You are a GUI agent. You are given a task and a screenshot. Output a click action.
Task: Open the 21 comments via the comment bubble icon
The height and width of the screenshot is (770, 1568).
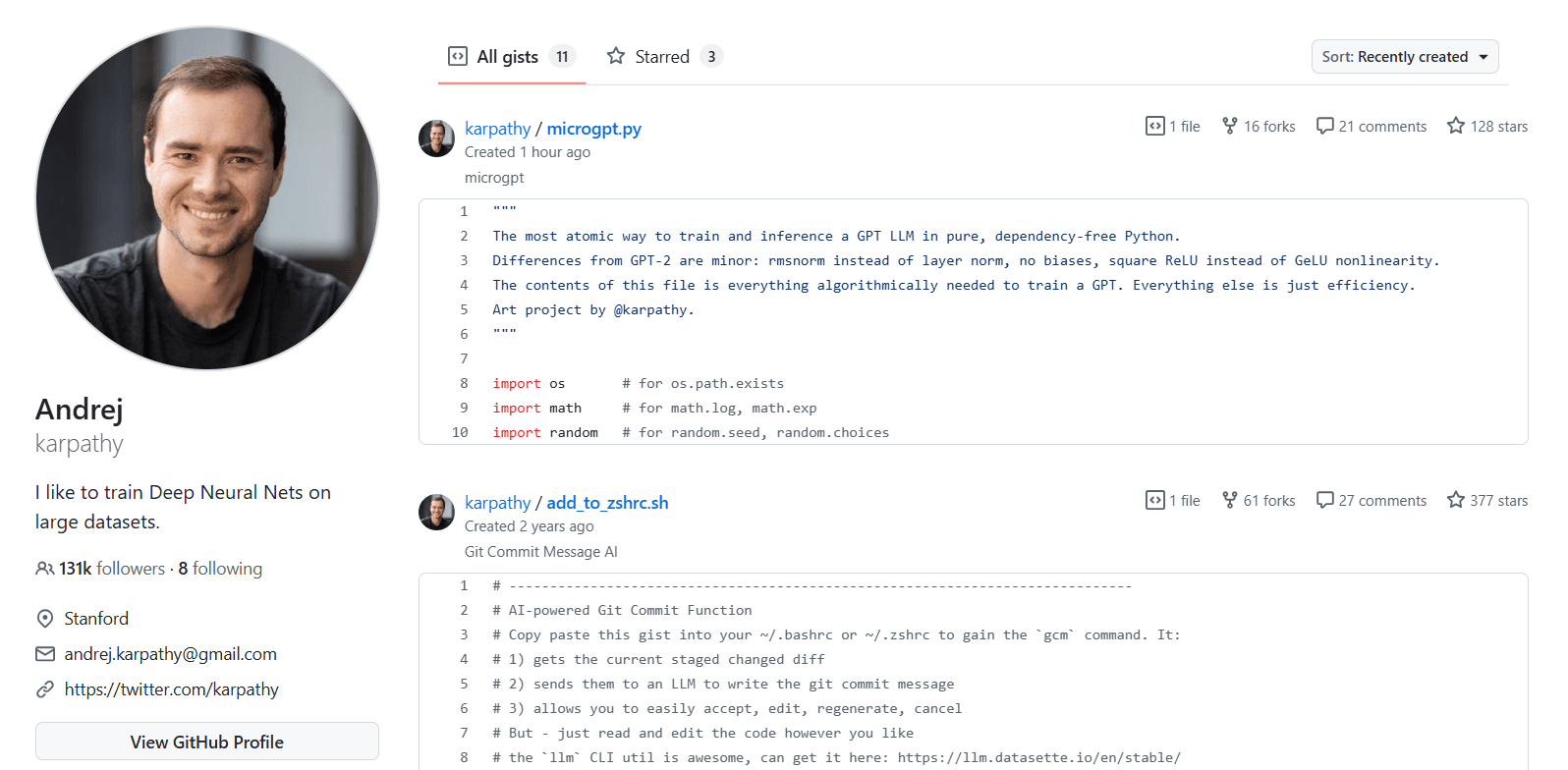click(1326, 126)
